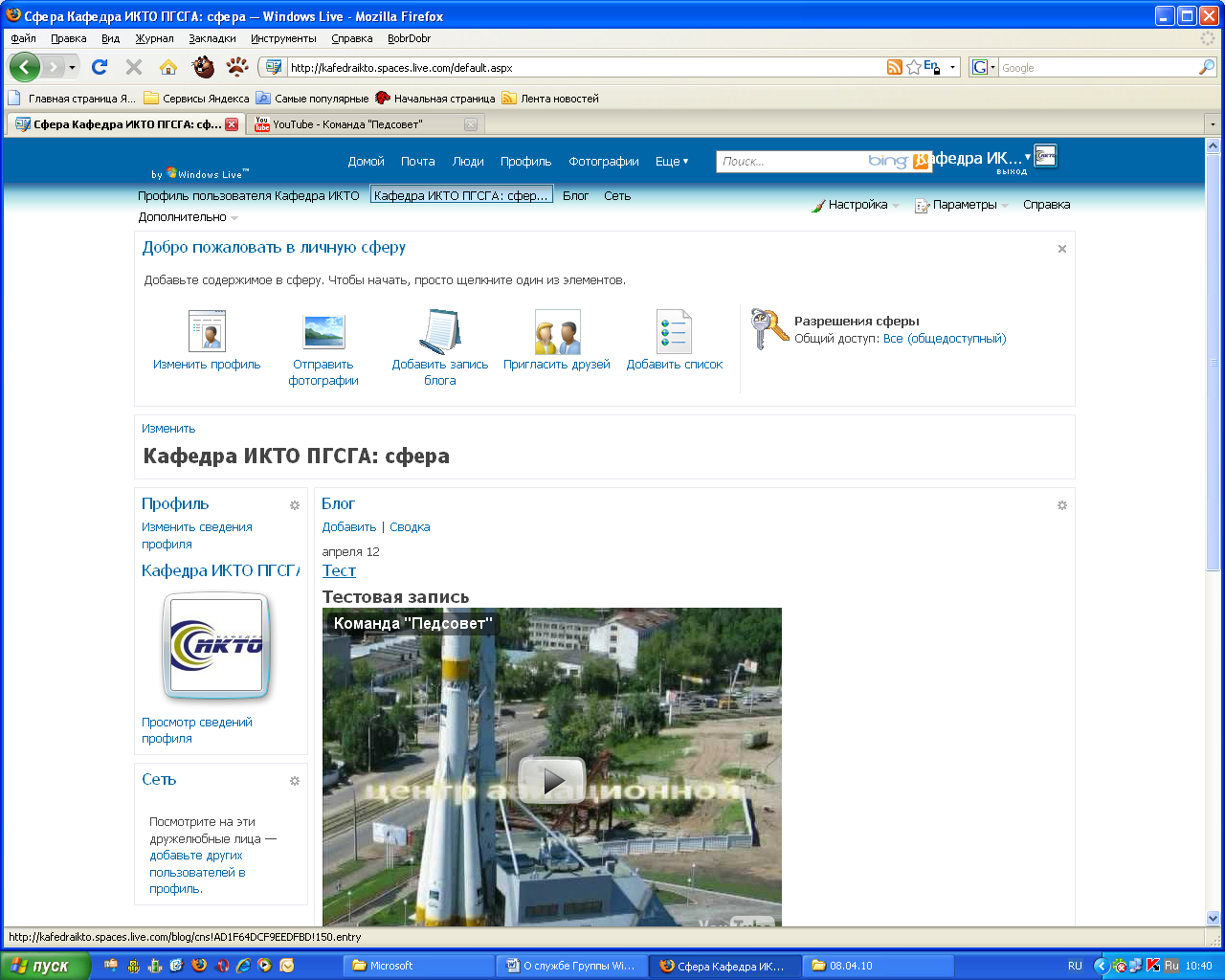Image resolution: width=1225 pixels, height=980 pixels.
Task: Close the Сфера Кафедра ИКТО tab
Action: click(x=232, y=124)
